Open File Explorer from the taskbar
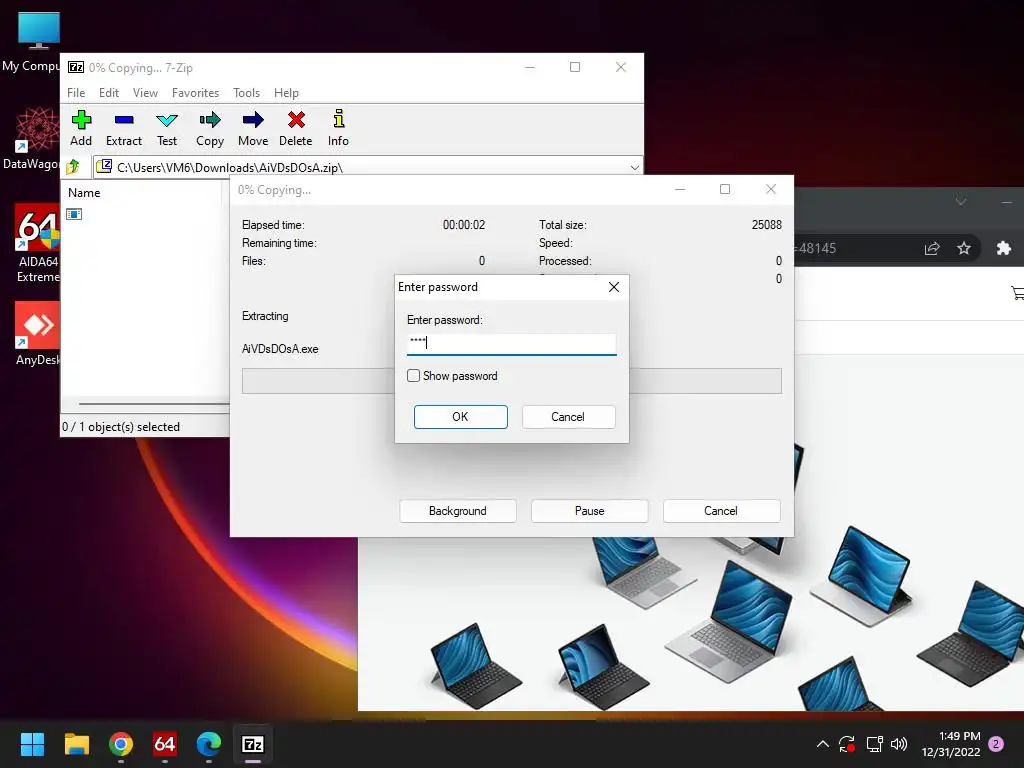This screenshot has height=768, width=1024. coord(76,744)
